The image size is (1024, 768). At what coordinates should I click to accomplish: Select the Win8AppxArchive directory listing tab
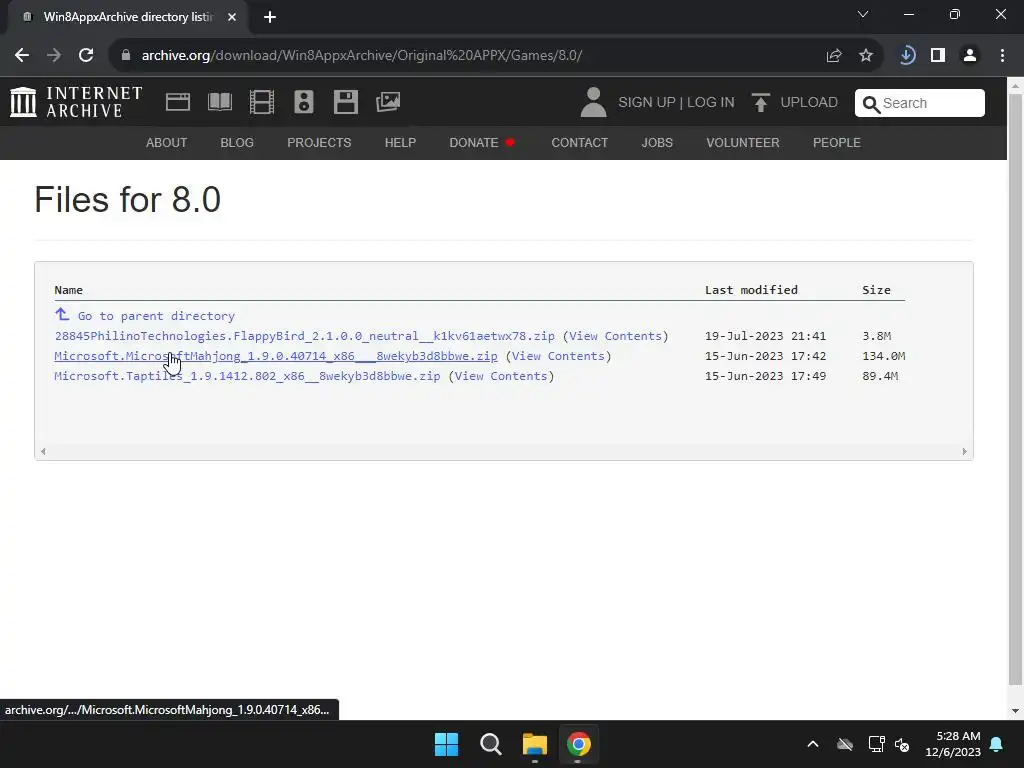point(128,17)
